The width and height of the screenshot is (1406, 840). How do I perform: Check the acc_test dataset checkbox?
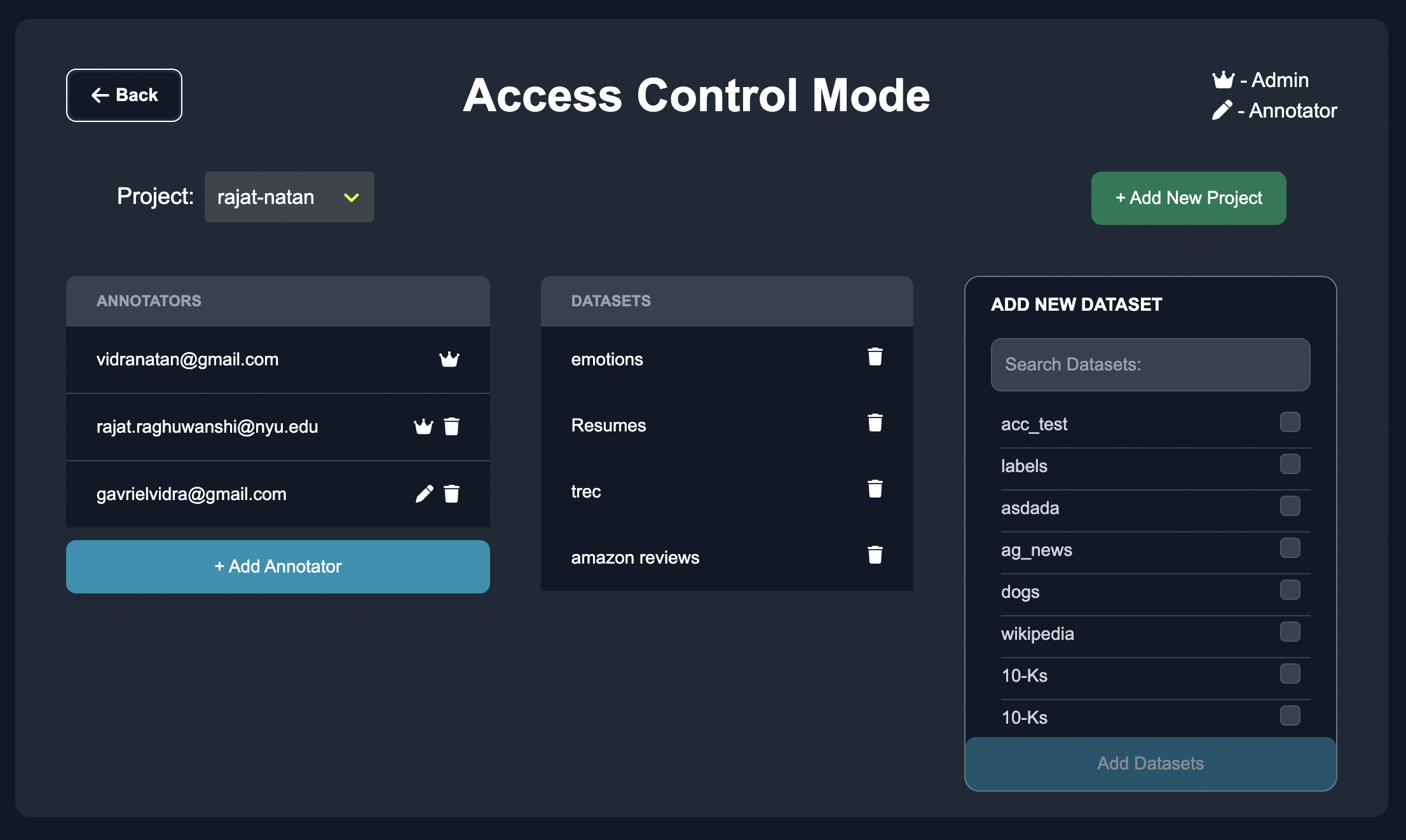[1290, 422]
